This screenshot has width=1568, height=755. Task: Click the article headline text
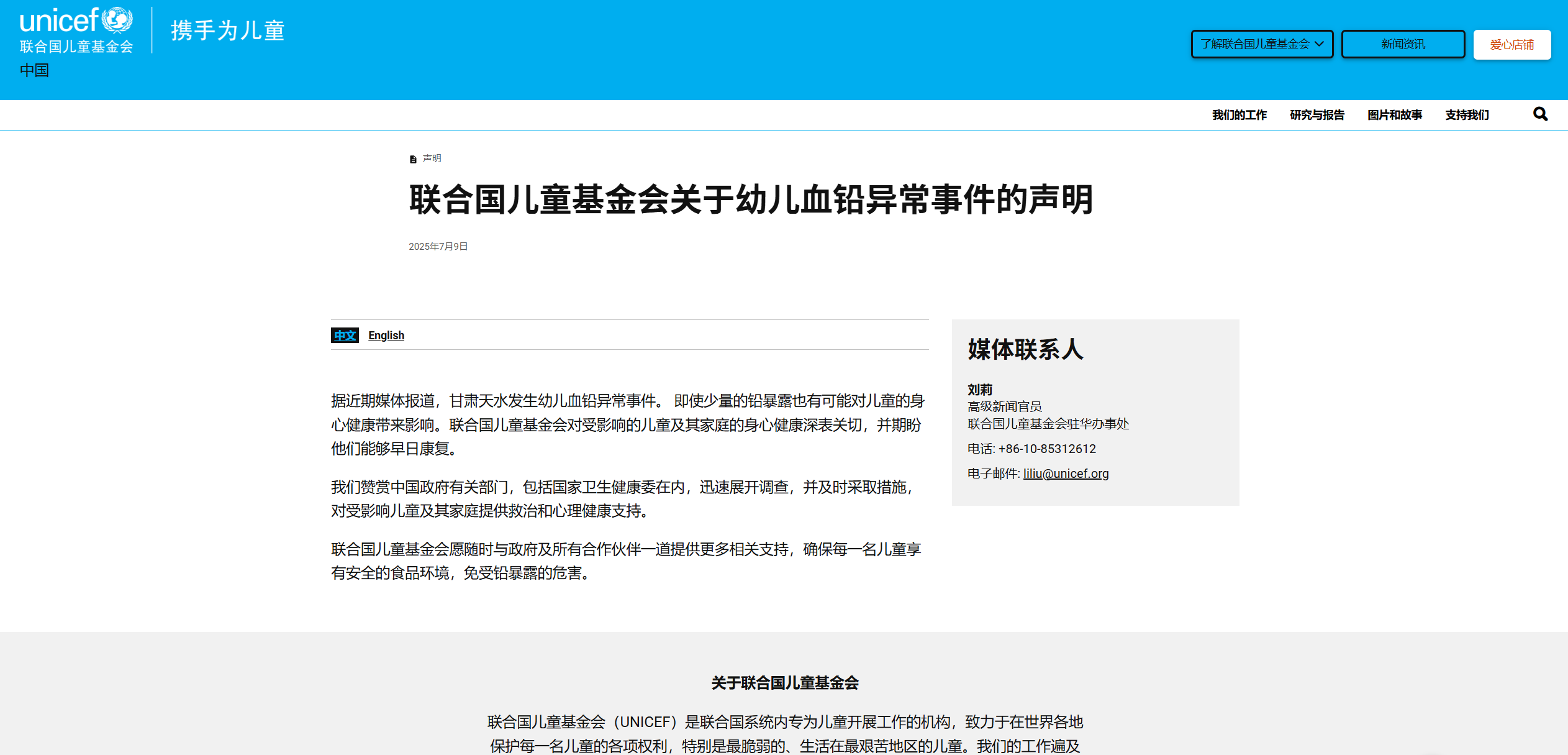750,200
